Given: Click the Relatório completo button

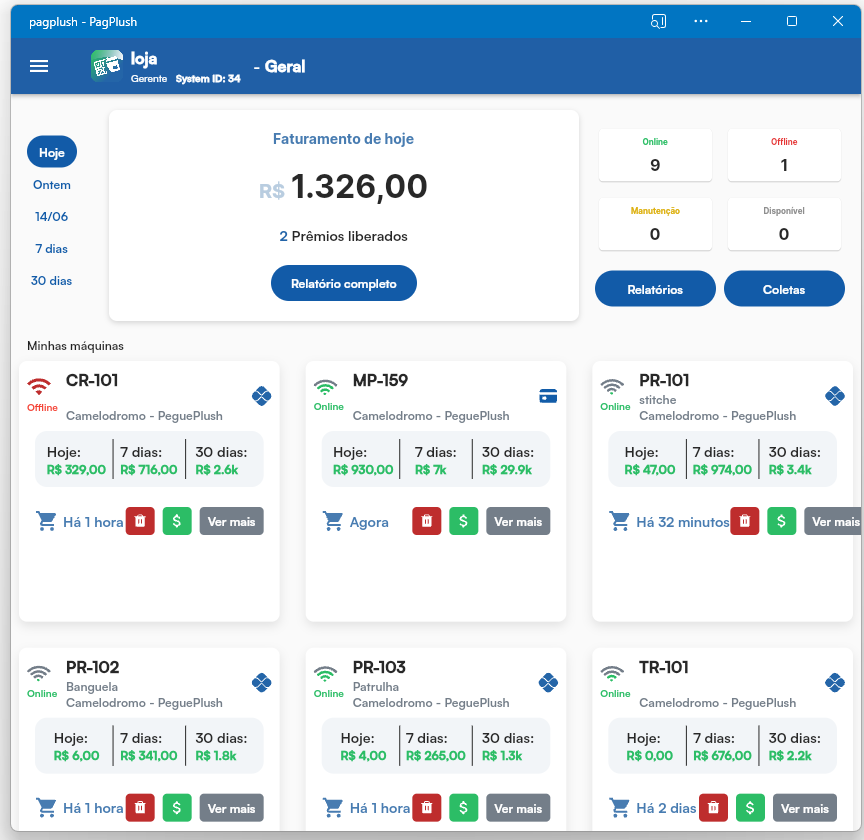Looking at the screenshot, I should click(343, 283).
